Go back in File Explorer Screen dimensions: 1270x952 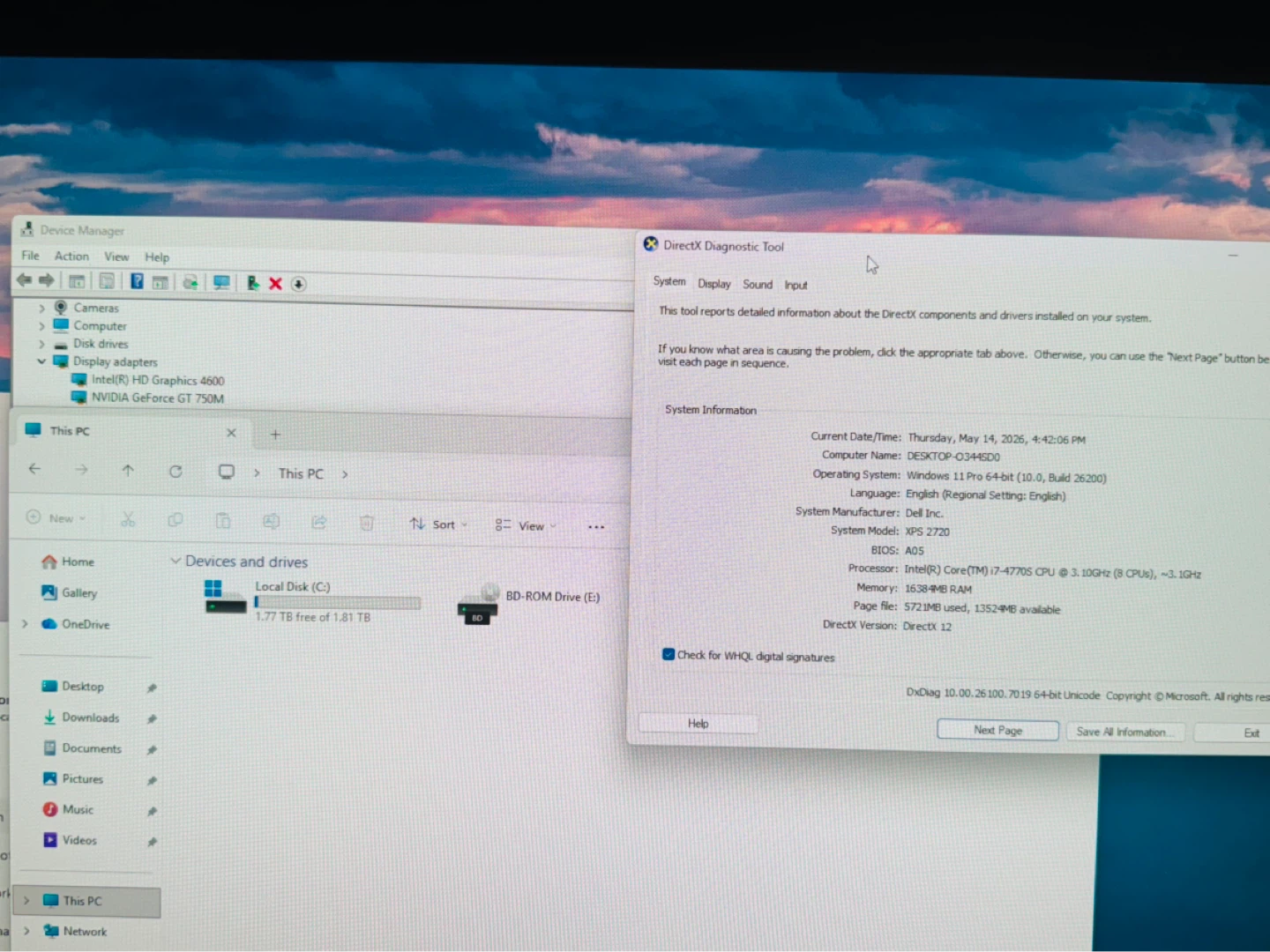point(34,469)
